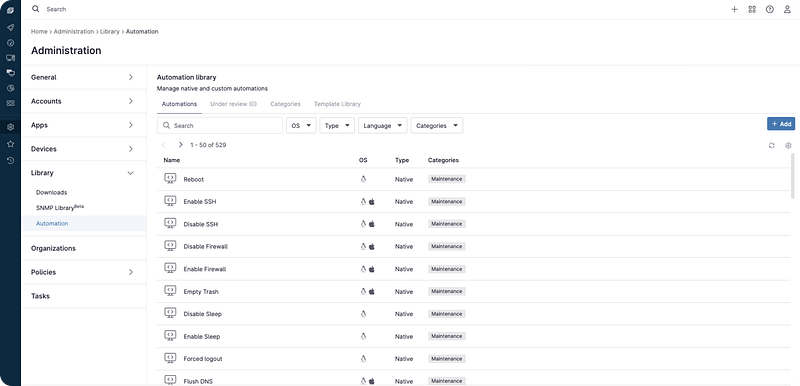
Task: Switch to the Categories tab
Action: coord(285,104)
